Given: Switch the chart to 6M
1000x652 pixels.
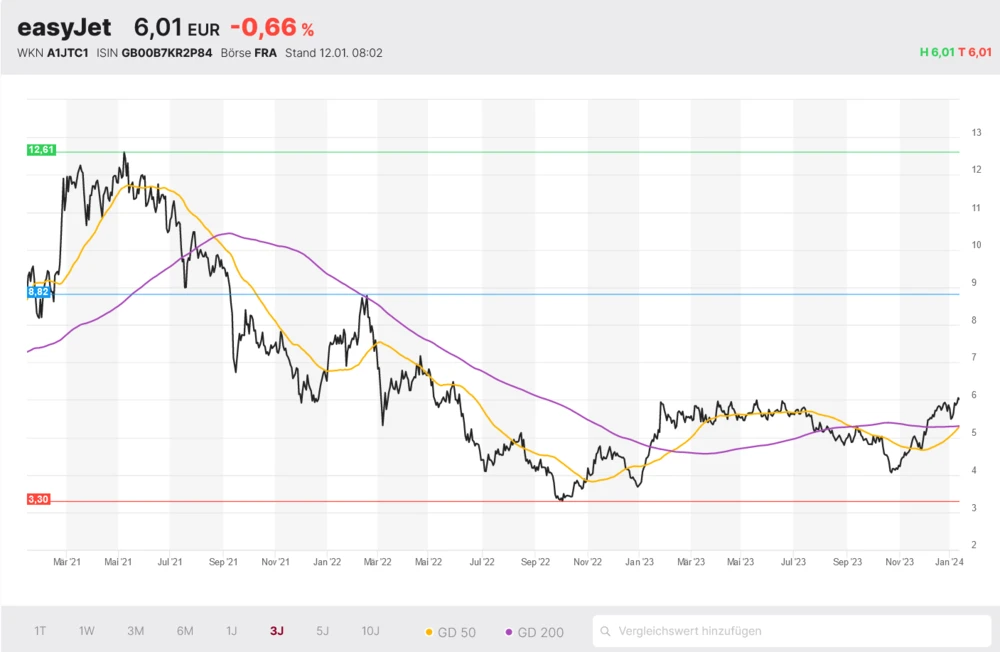Looking at the screenshot, I should click(185, 631).
